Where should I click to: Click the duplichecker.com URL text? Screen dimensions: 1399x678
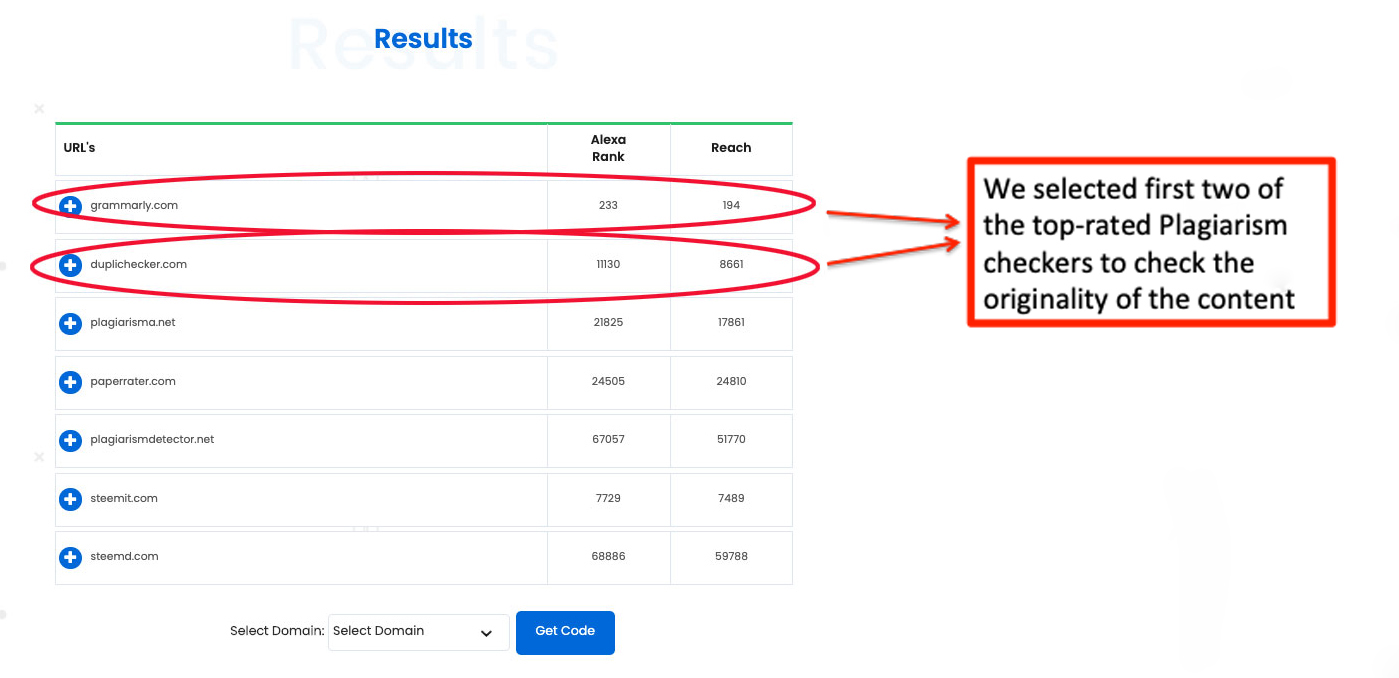tap(138, 265)
